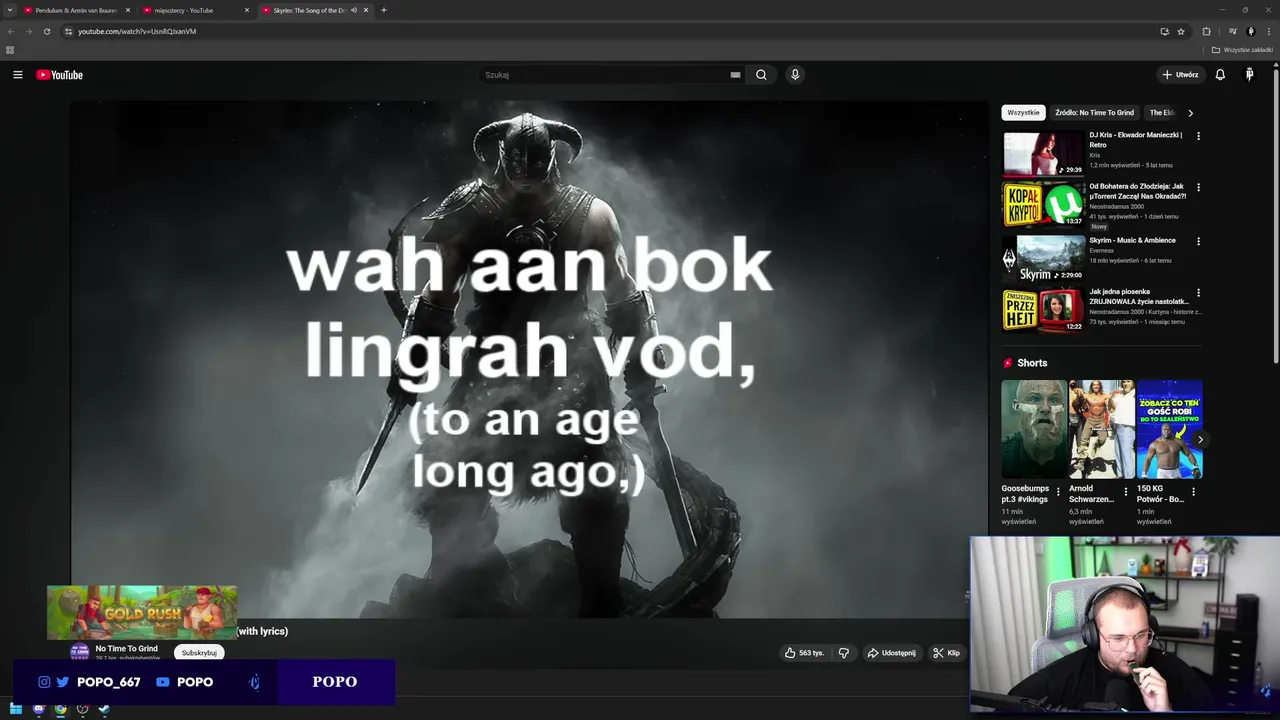Open site information icon in address bar
The image size is (1280, 720).
point(68,31)
